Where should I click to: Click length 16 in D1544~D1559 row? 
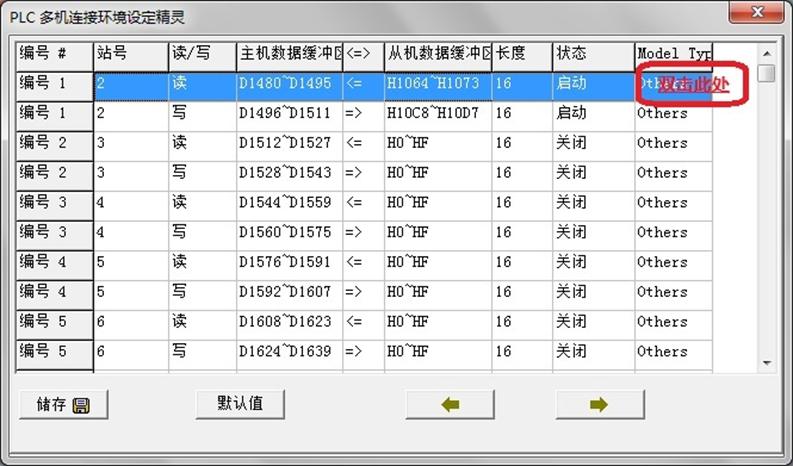point(522,206)
